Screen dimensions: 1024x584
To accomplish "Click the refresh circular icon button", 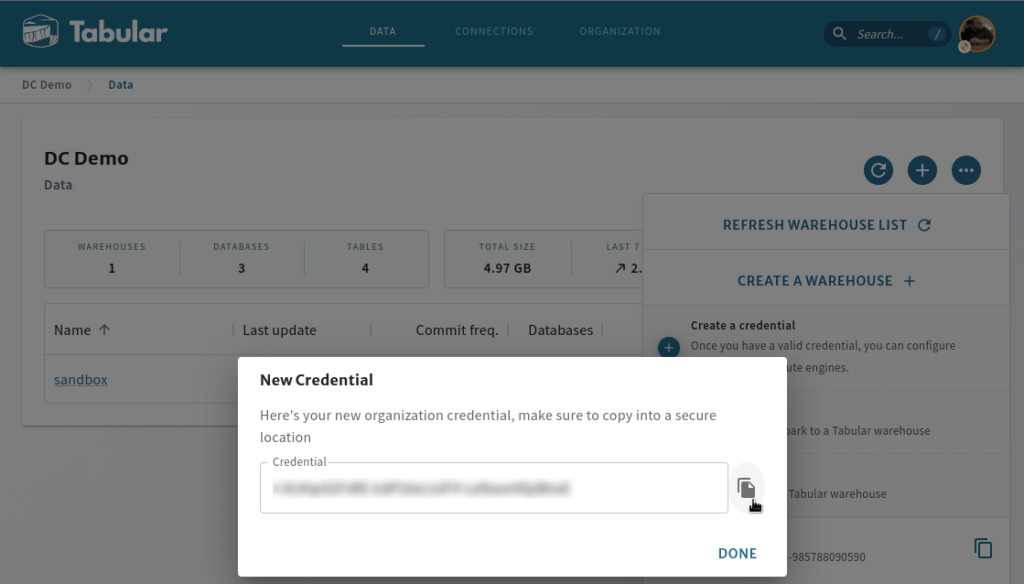I will [878, 170].
